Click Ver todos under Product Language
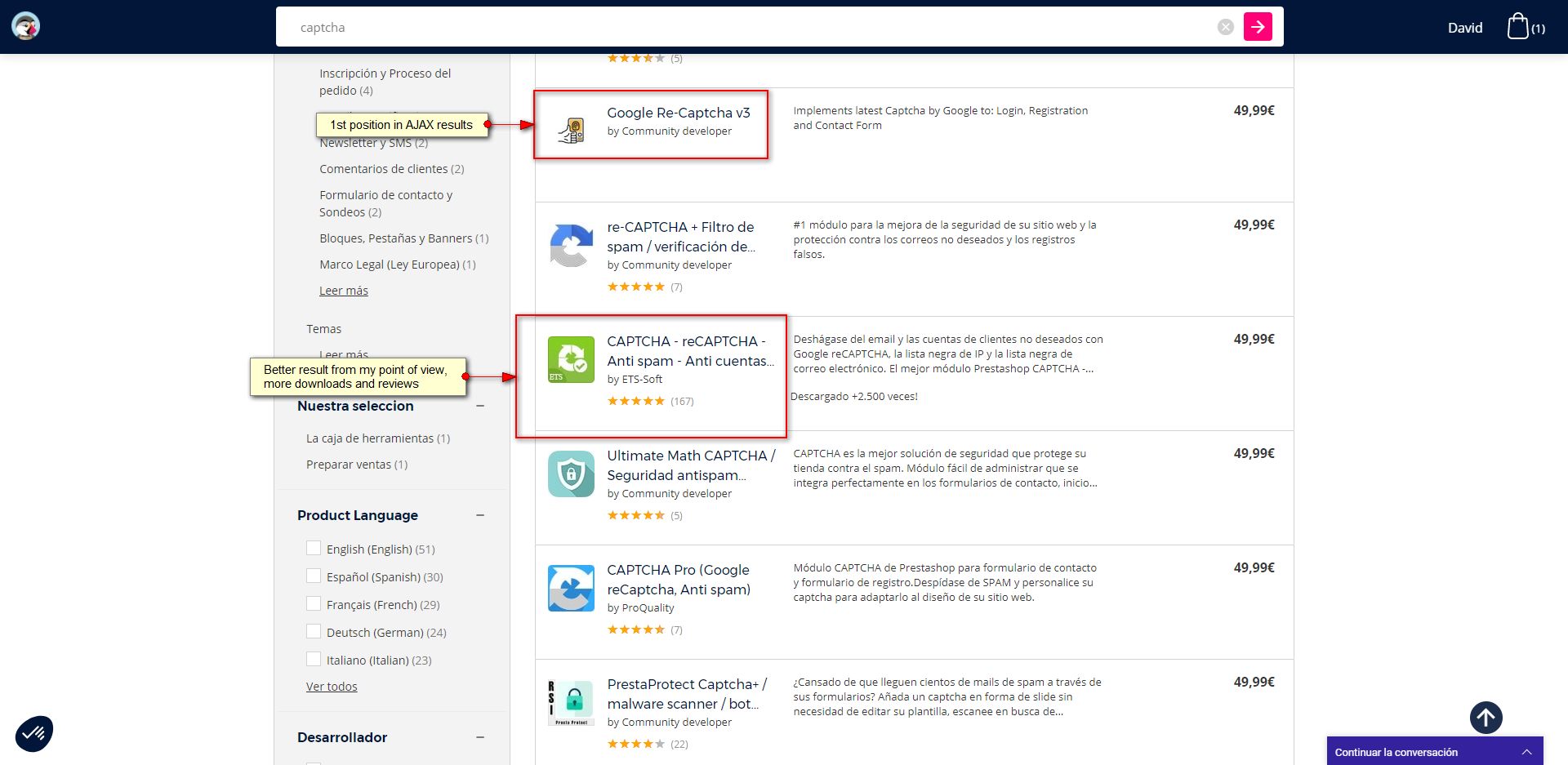This screenshot has width=1568, height=765. pos(332,687)
